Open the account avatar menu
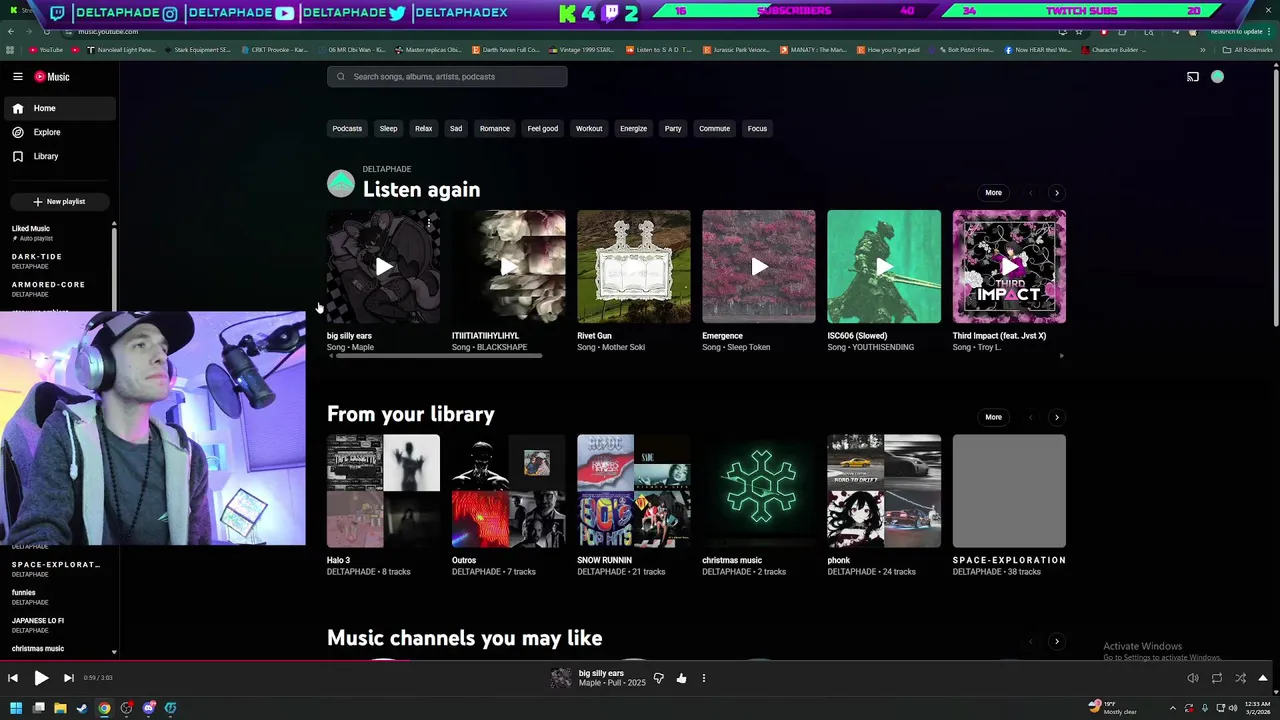 click(x=1217, y=77)
